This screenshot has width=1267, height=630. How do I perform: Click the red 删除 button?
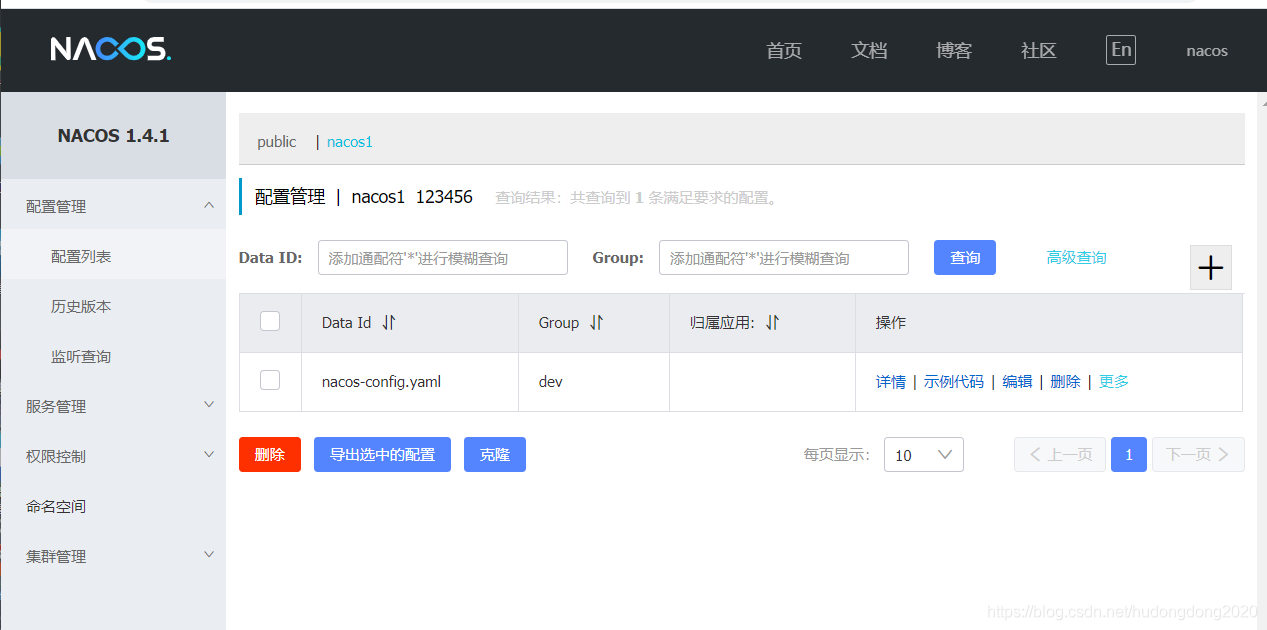(x=270, y=454)
